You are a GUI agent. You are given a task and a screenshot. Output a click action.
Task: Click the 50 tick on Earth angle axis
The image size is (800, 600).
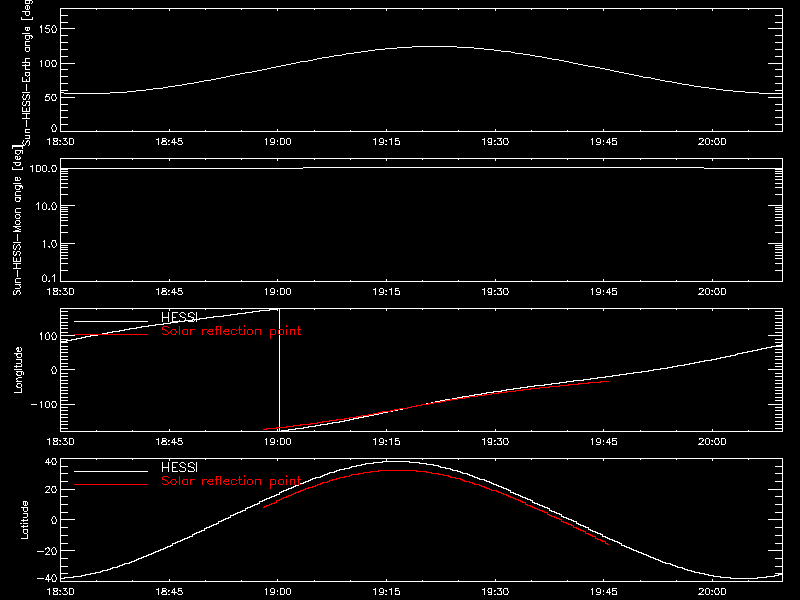pos(51,97)
